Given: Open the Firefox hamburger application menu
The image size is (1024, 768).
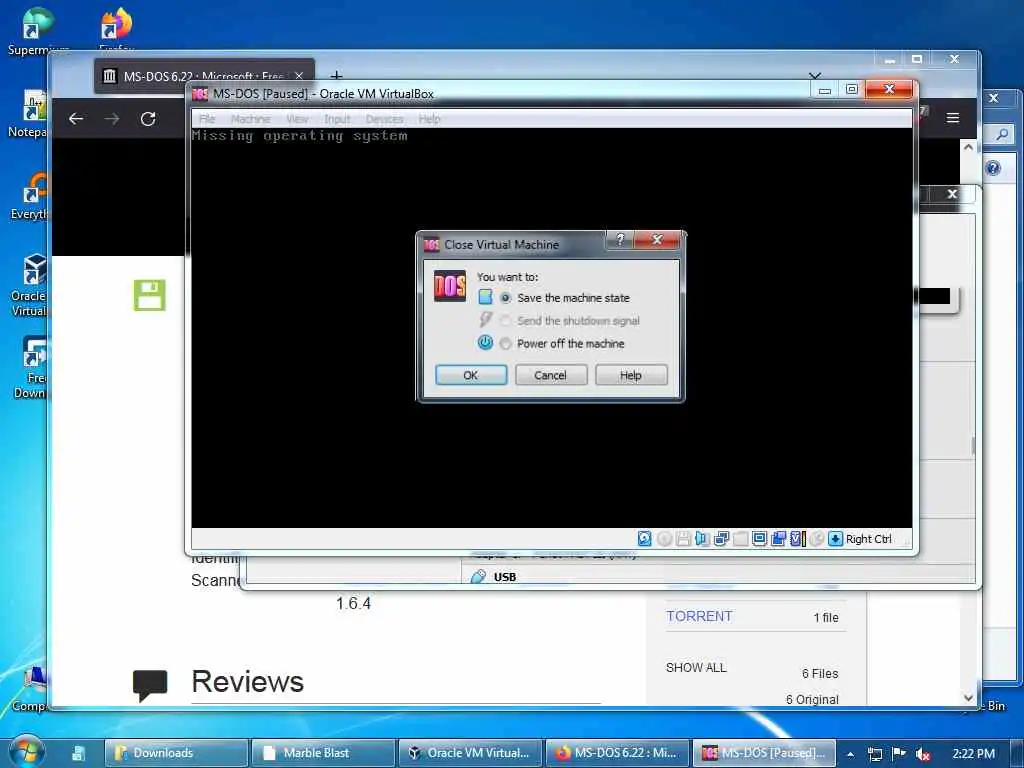Looking at the screenshot, I should [x=953, y=118].
